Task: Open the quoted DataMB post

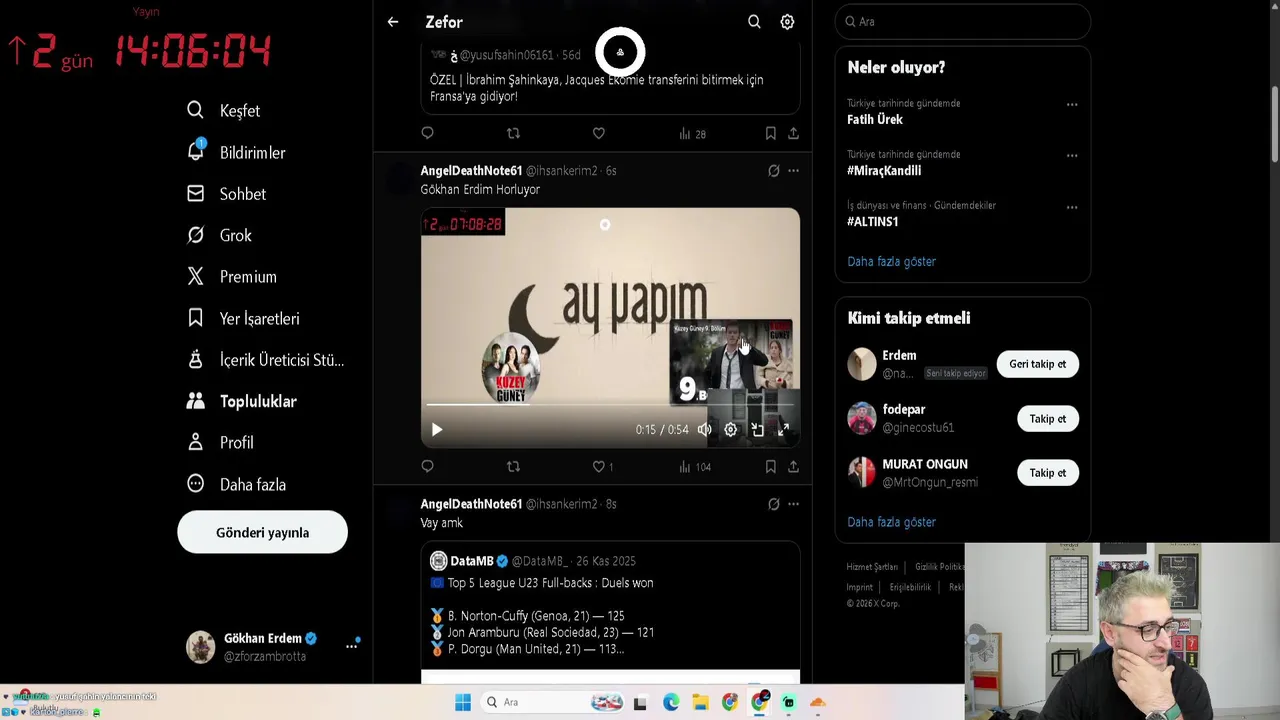Action: pyautogui.click(x=610, y=610)
